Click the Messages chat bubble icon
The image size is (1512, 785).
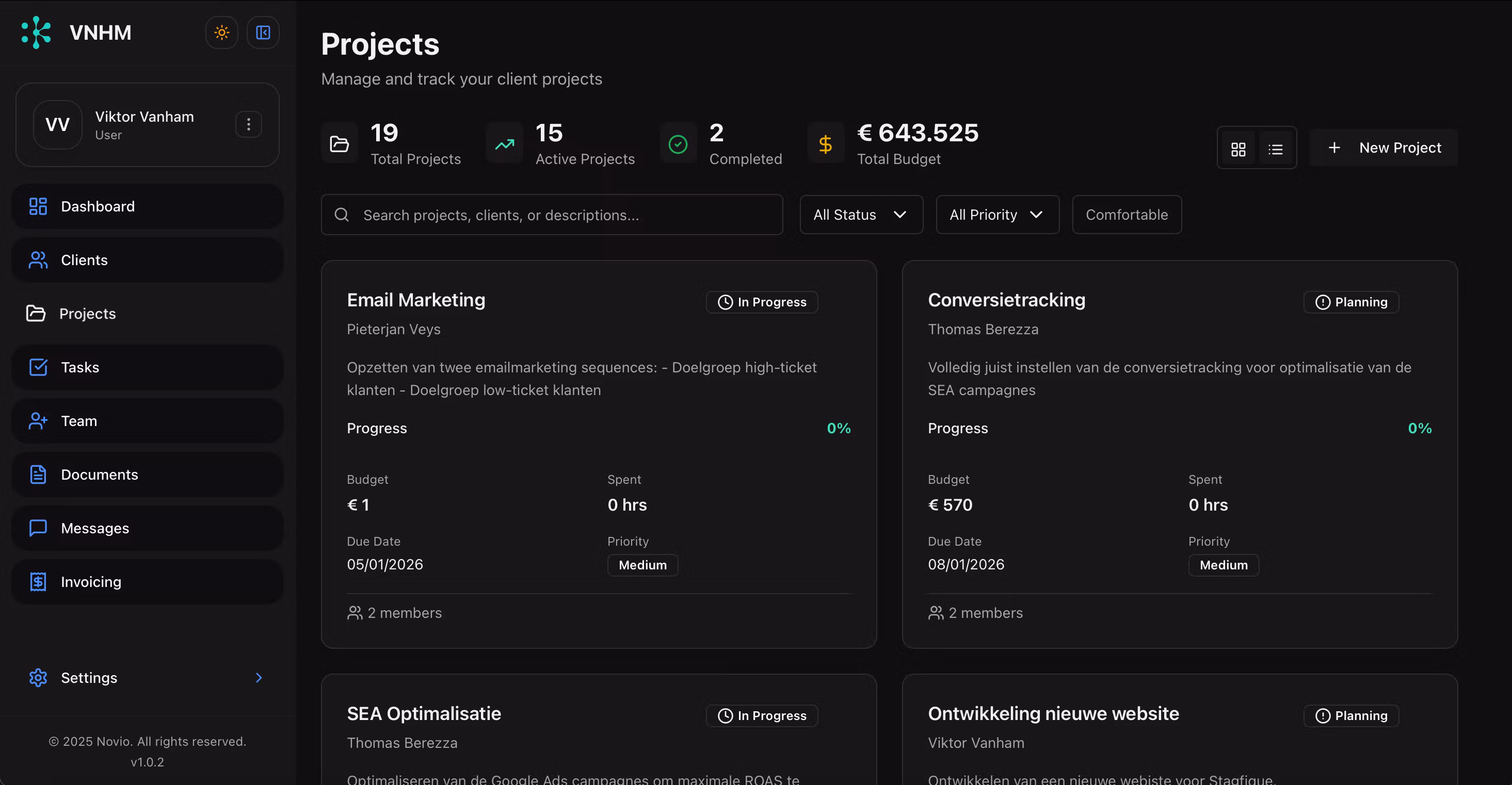38,528
